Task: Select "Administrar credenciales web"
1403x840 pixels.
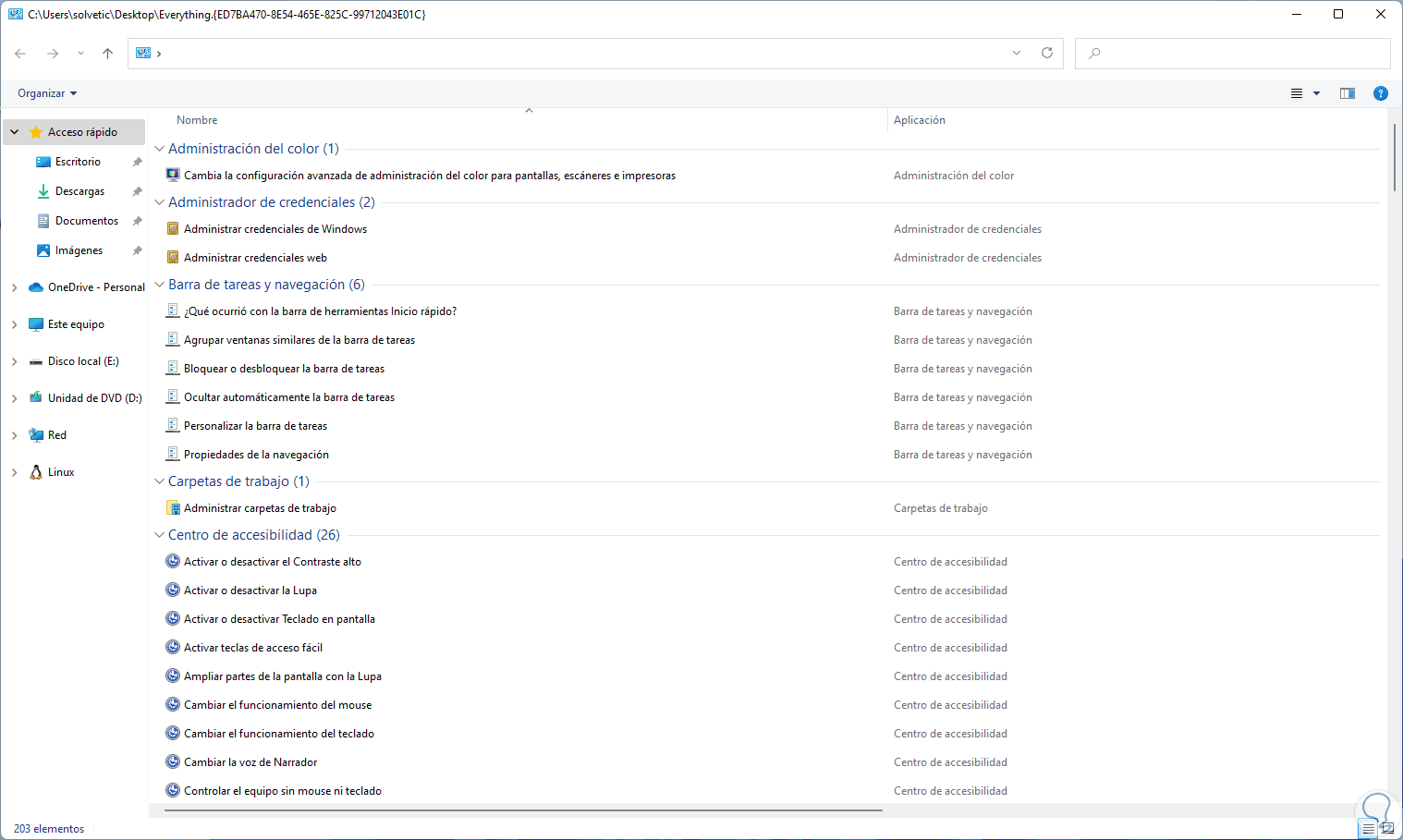Action: point(255,258)
